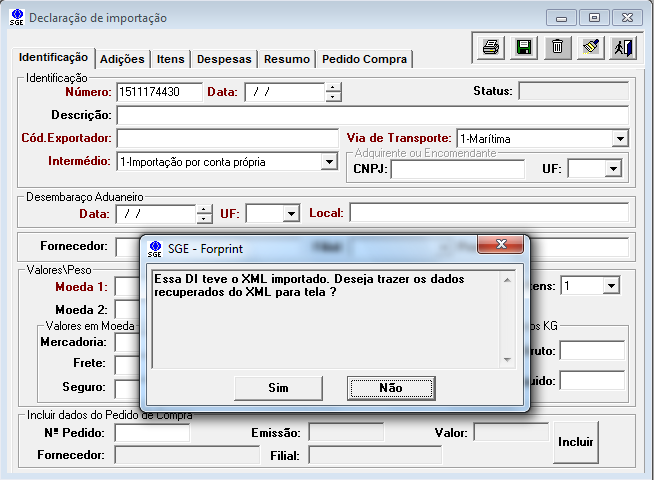Click the brush clear-form icon
Image resolution: width=654 pixels, height=480 pixels.
tap(590, 48)
